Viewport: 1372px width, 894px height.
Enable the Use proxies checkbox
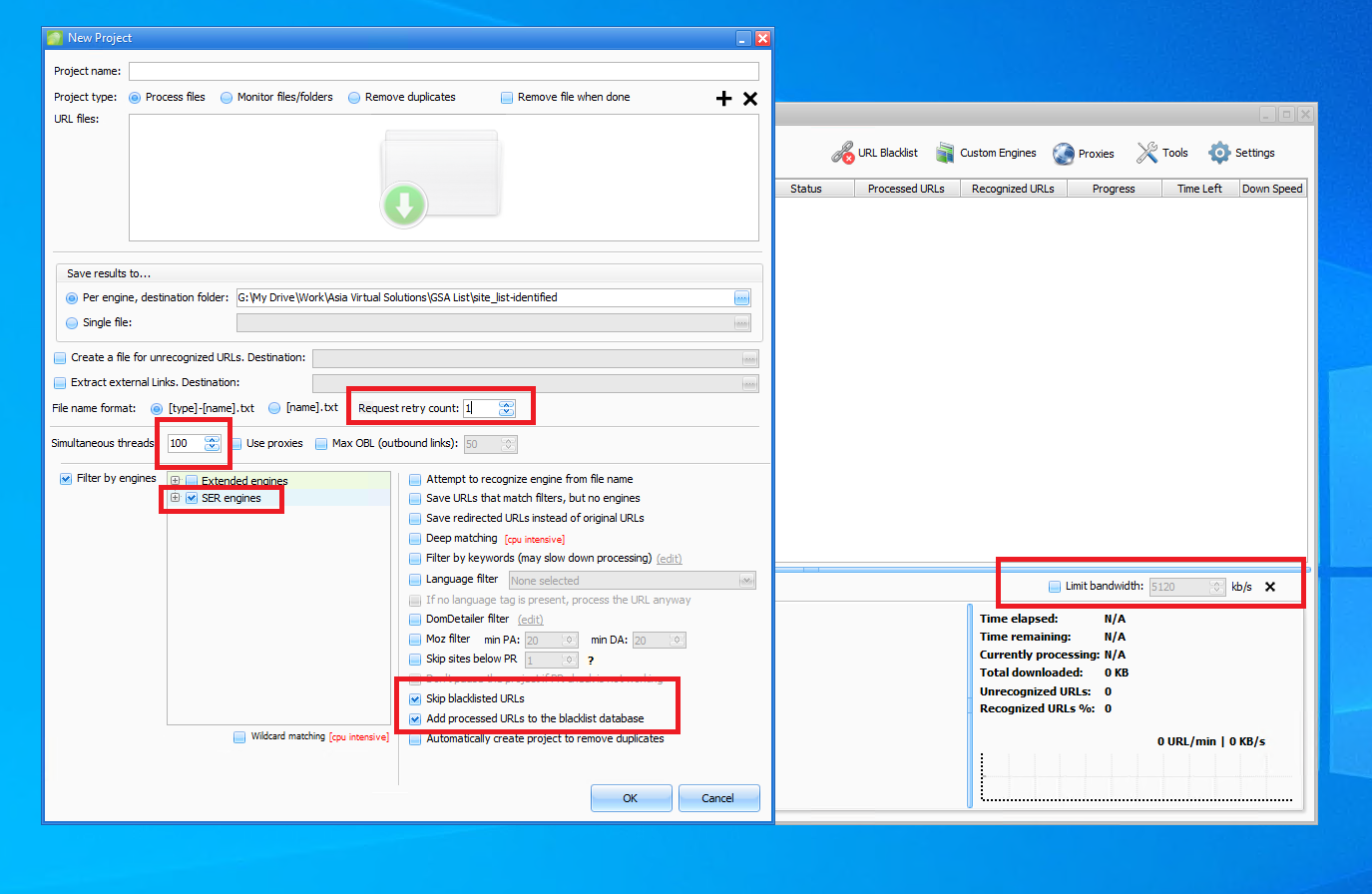(x=237, y=444)
